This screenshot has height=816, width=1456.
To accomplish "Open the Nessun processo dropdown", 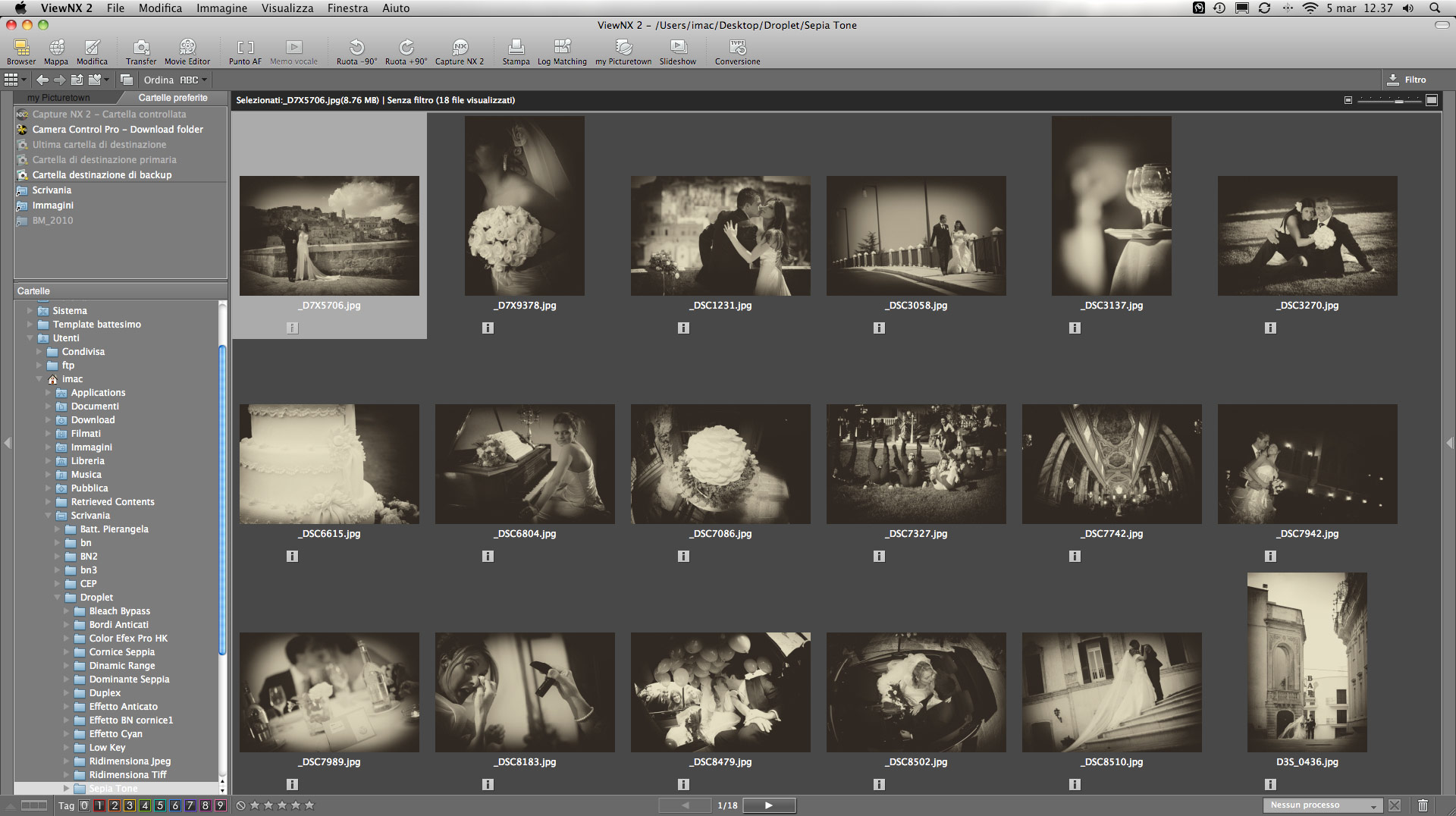I will point(1323,805).
